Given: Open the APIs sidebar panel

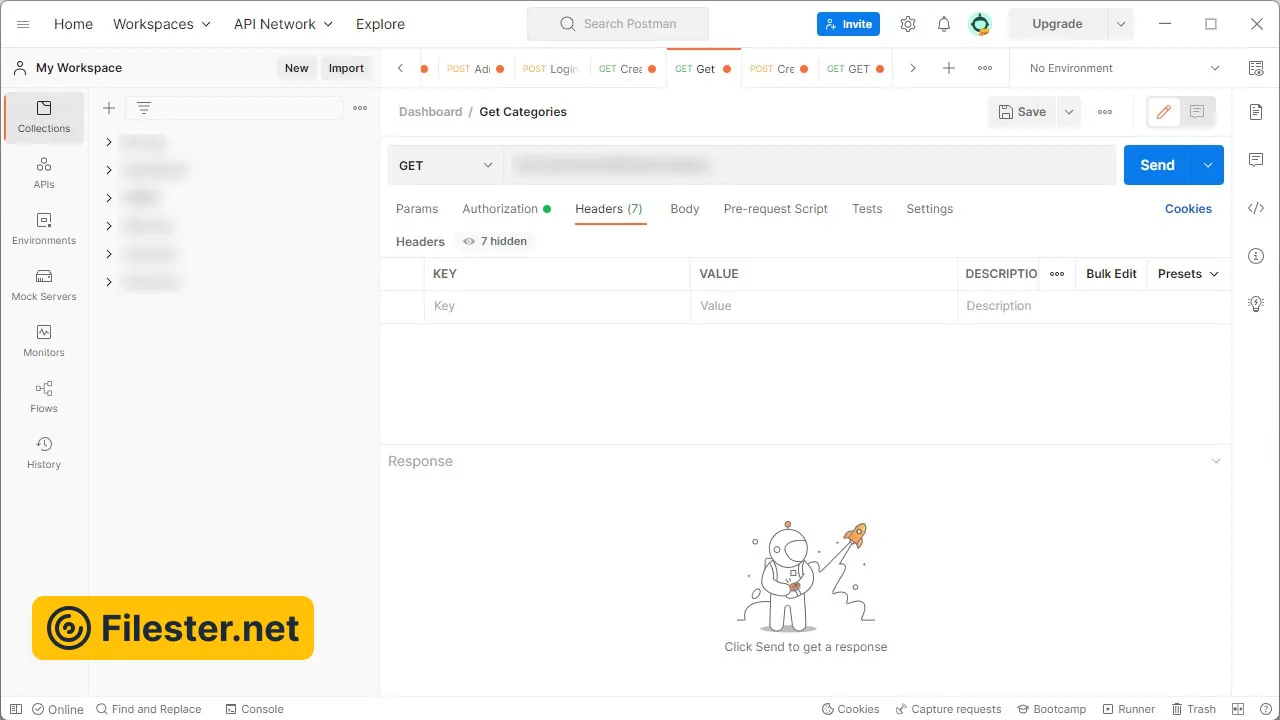Looking at the screenshot, I should click(44, 172).
